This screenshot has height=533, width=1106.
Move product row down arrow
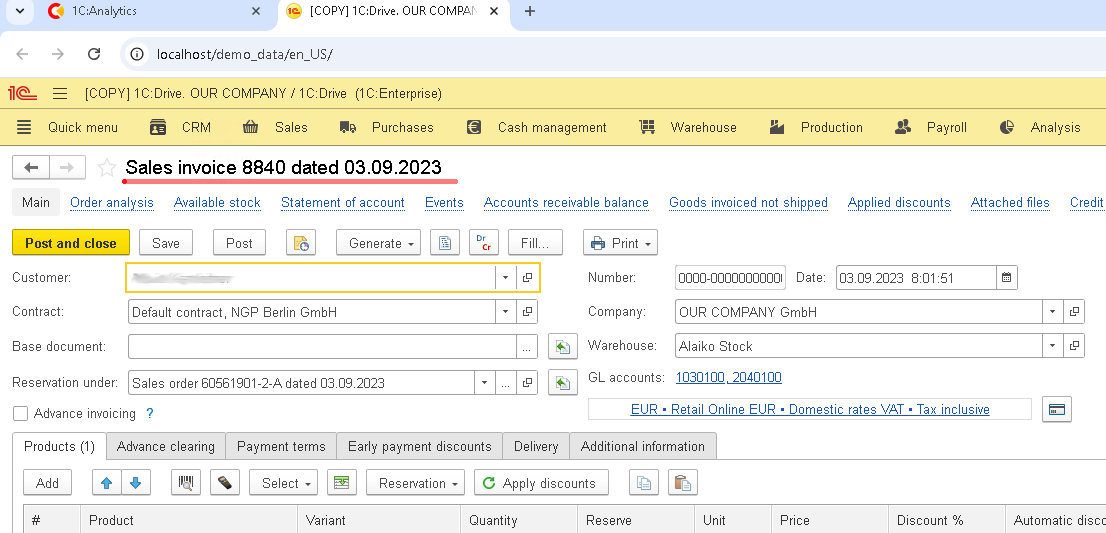tap(134, 483)
